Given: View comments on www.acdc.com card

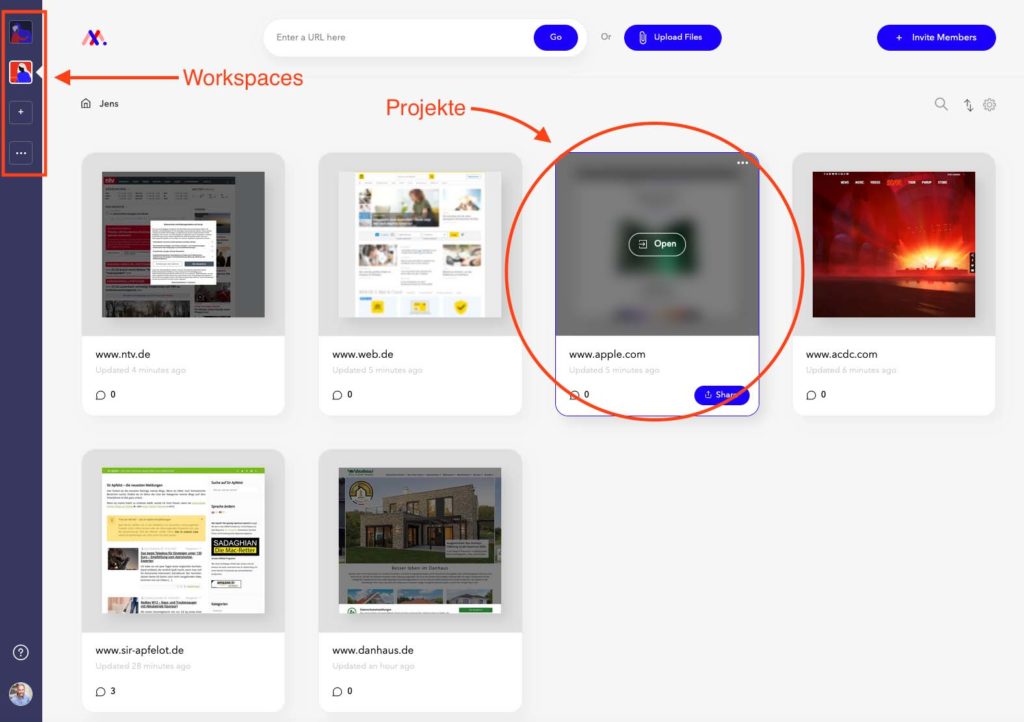Looking at the screenshot, I should coord(816,394).
